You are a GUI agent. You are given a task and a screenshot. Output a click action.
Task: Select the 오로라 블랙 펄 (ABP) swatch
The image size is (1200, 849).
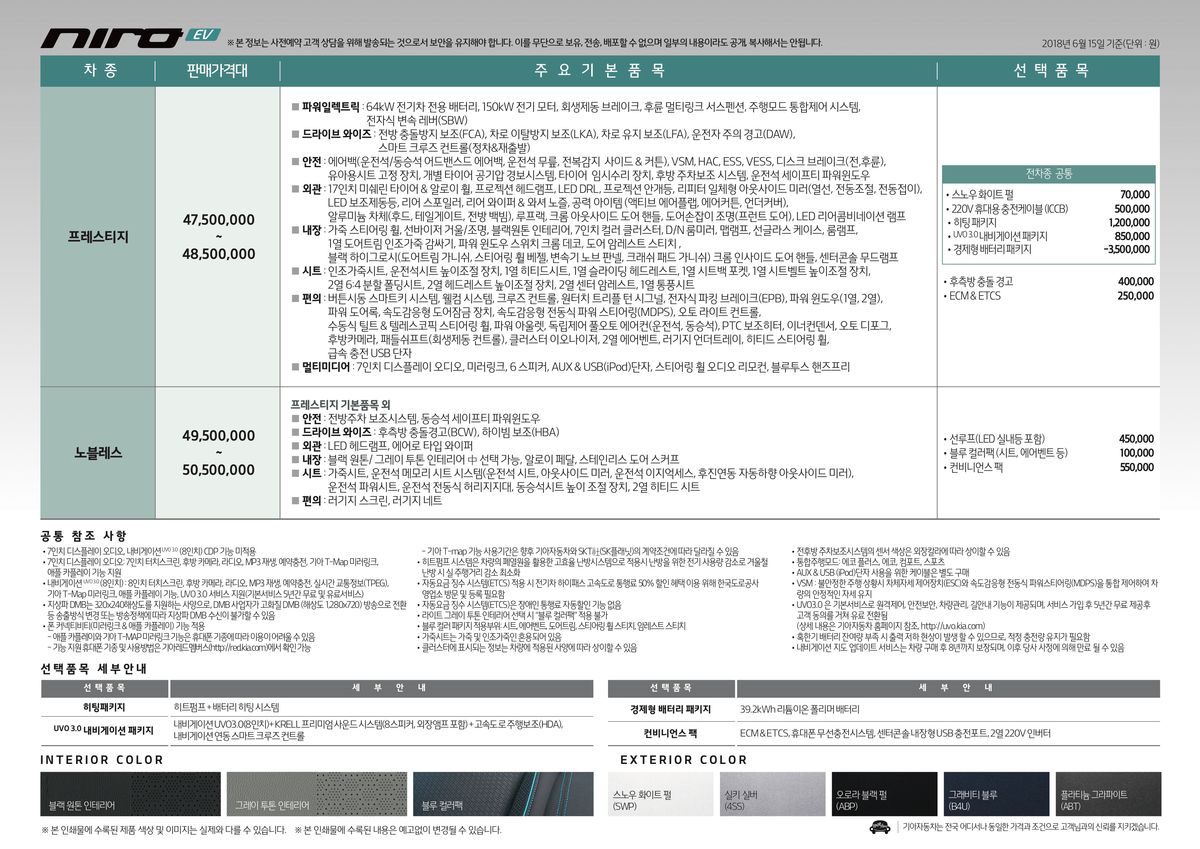[x=884, y=793]
